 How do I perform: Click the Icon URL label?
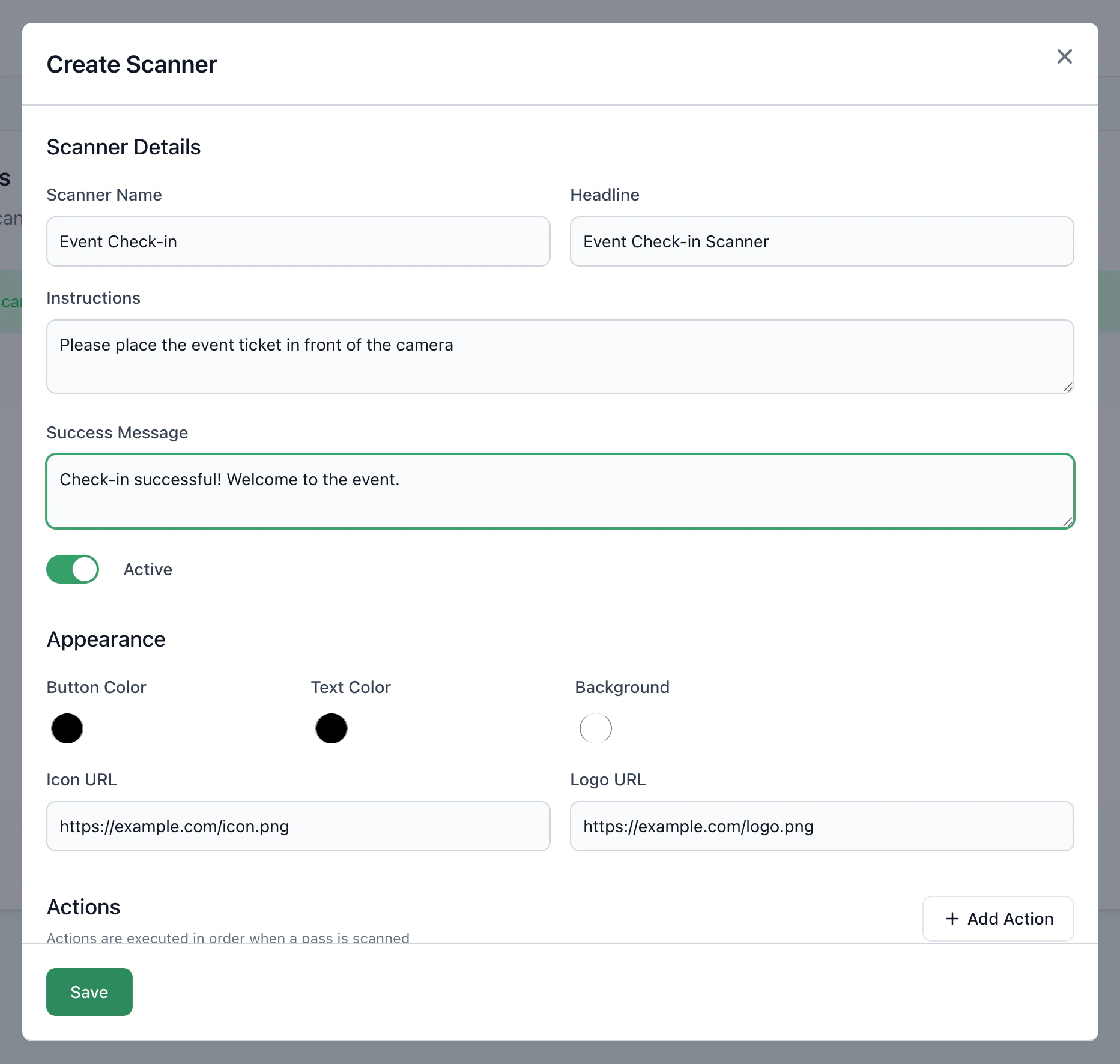click(82, 779)
